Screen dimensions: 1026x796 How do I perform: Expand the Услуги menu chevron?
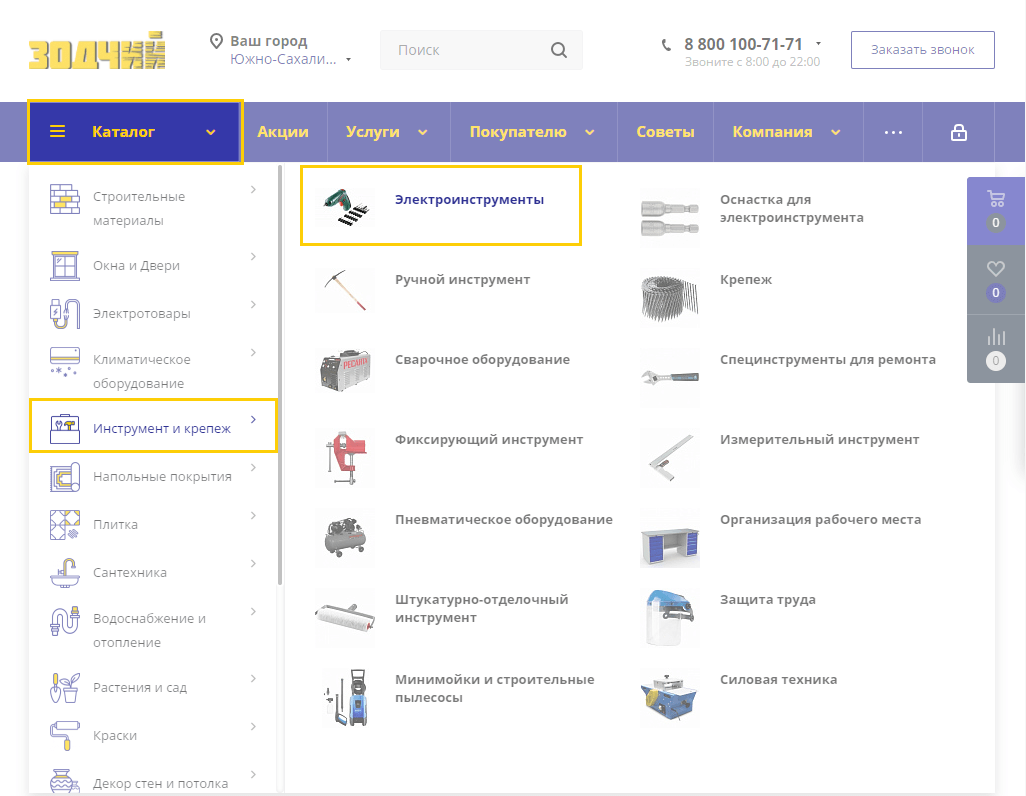pos(422,132)
